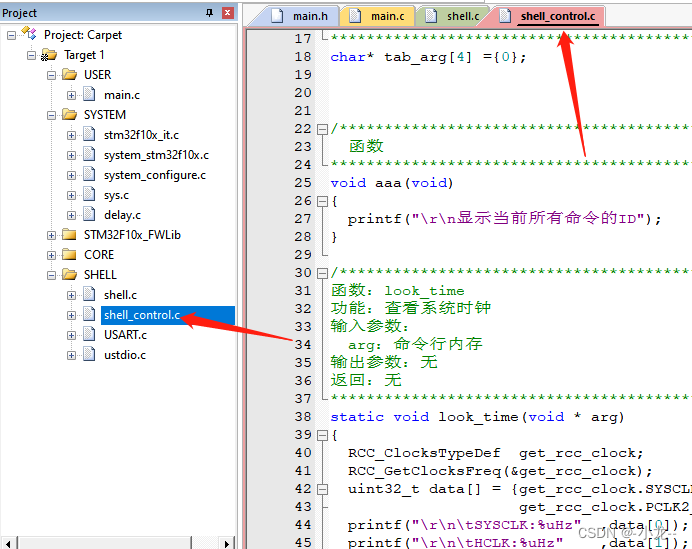Select highlighted shell_control.c in tree

tap(168, 315)
